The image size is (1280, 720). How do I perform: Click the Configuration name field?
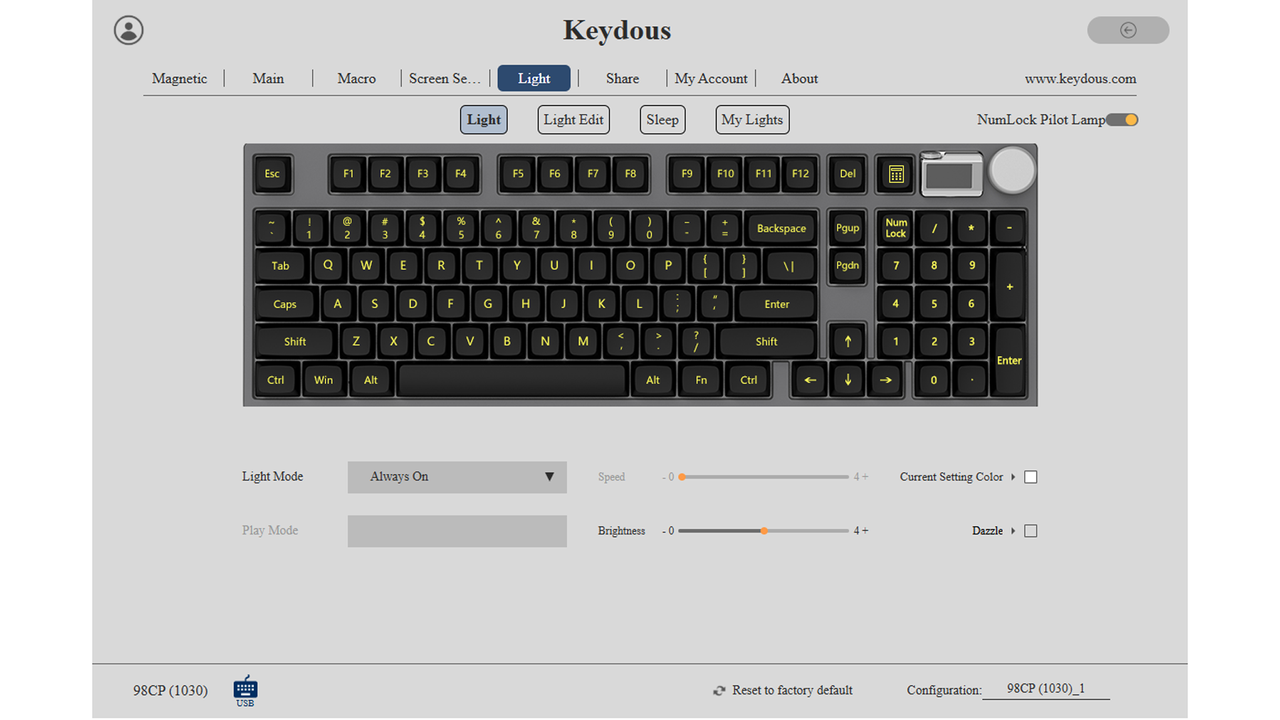tap(1046, 690)
